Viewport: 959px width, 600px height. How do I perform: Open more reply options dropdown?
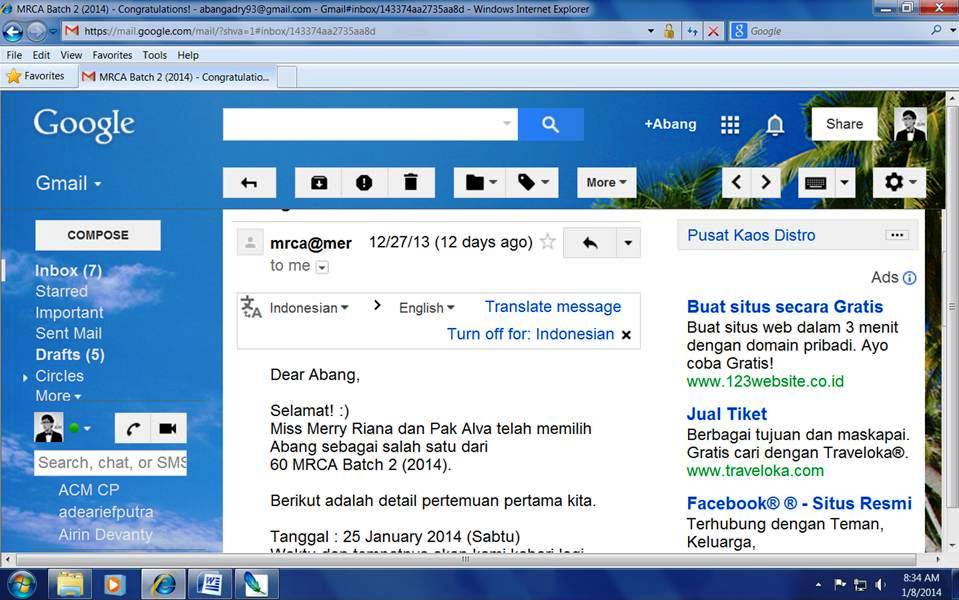(x=628, y=243)
